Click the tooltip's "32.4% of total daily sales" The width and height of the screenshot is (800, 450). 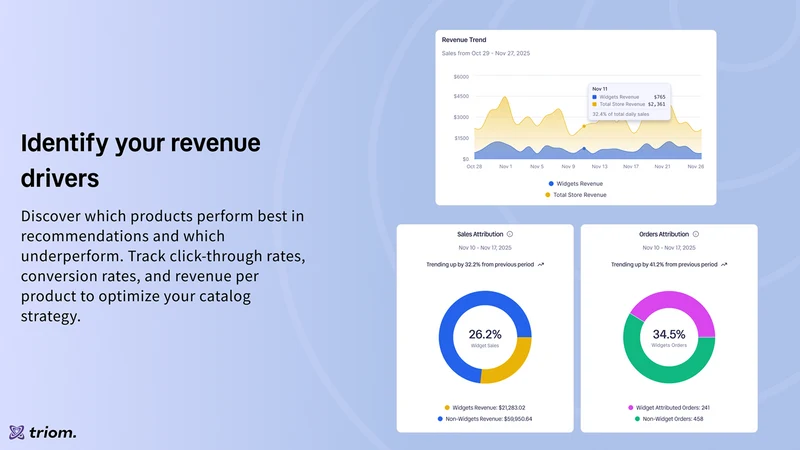click(620, 114)
